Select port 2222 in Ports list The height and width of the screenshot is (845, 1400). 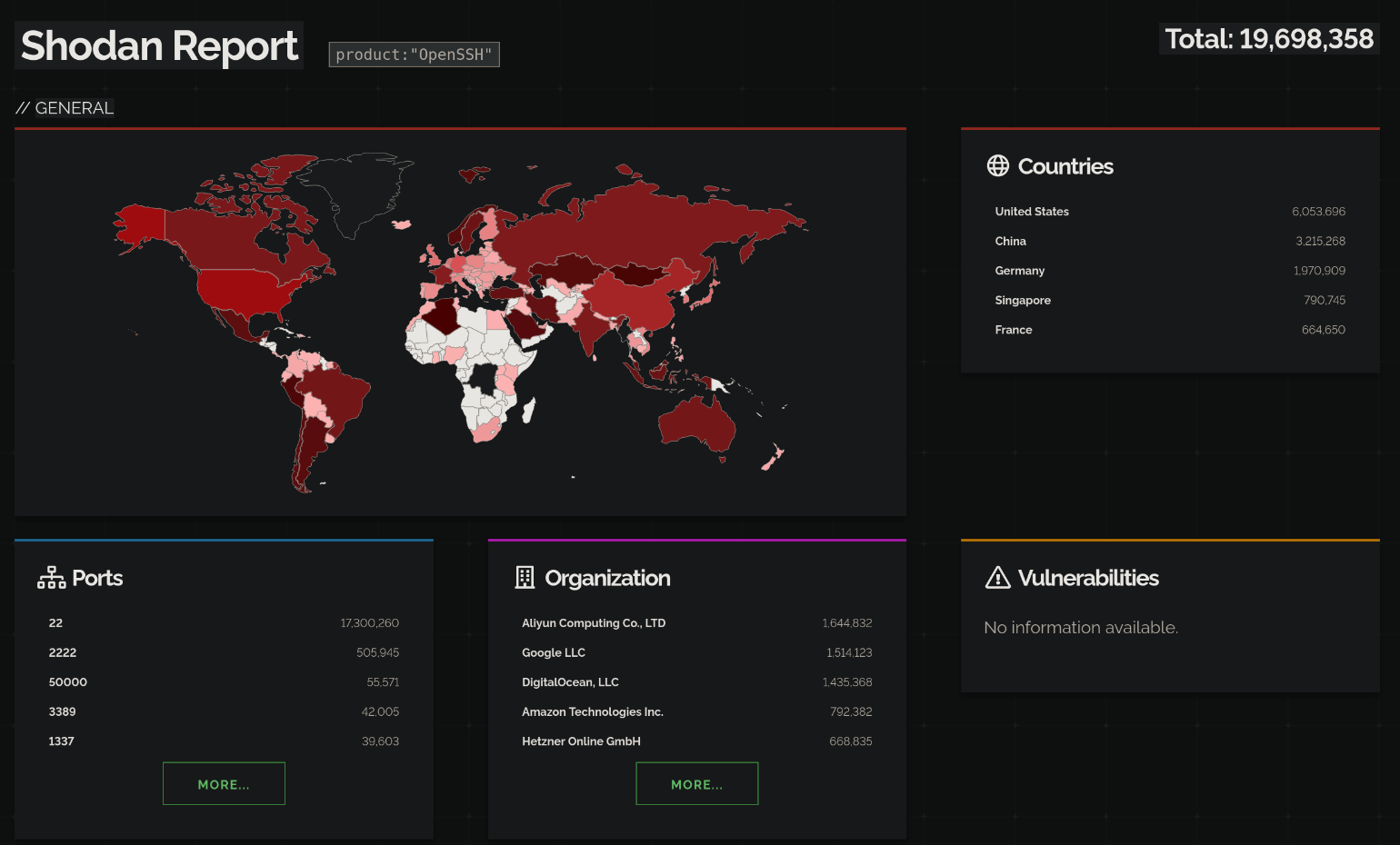[x=63, y=653]
